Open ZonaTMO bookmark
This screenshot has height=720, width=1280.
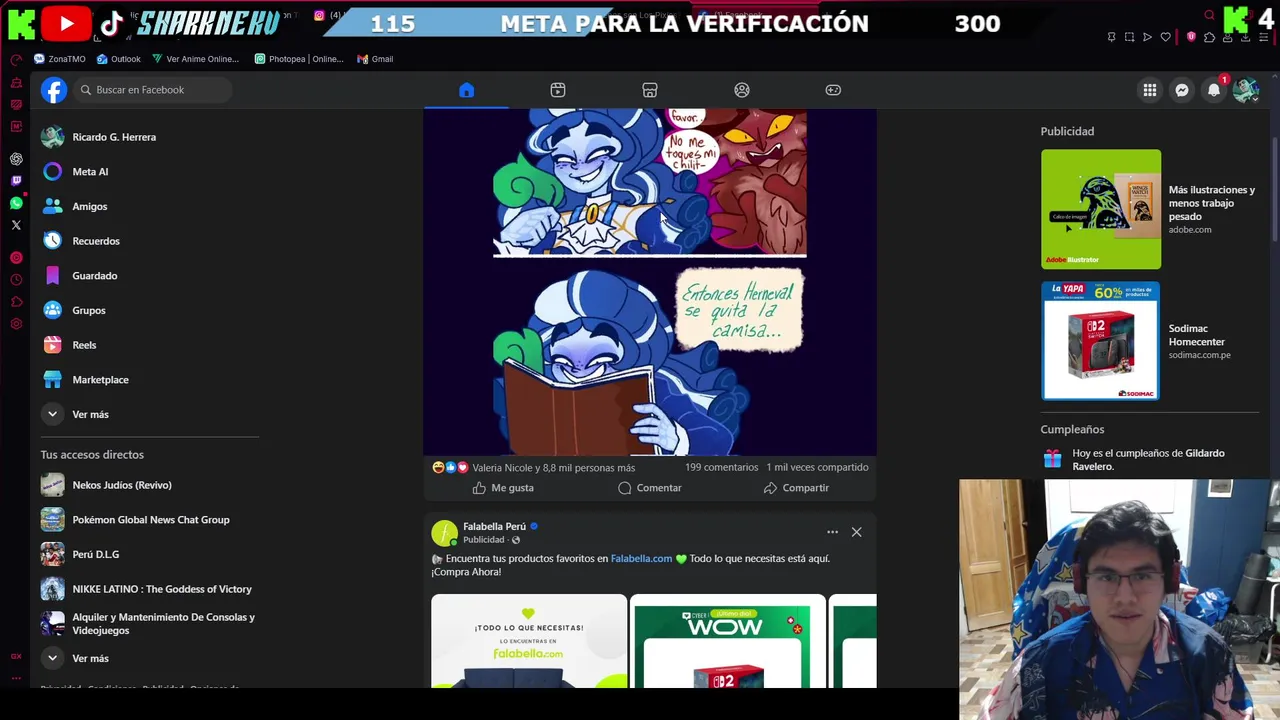pos(60,59)
